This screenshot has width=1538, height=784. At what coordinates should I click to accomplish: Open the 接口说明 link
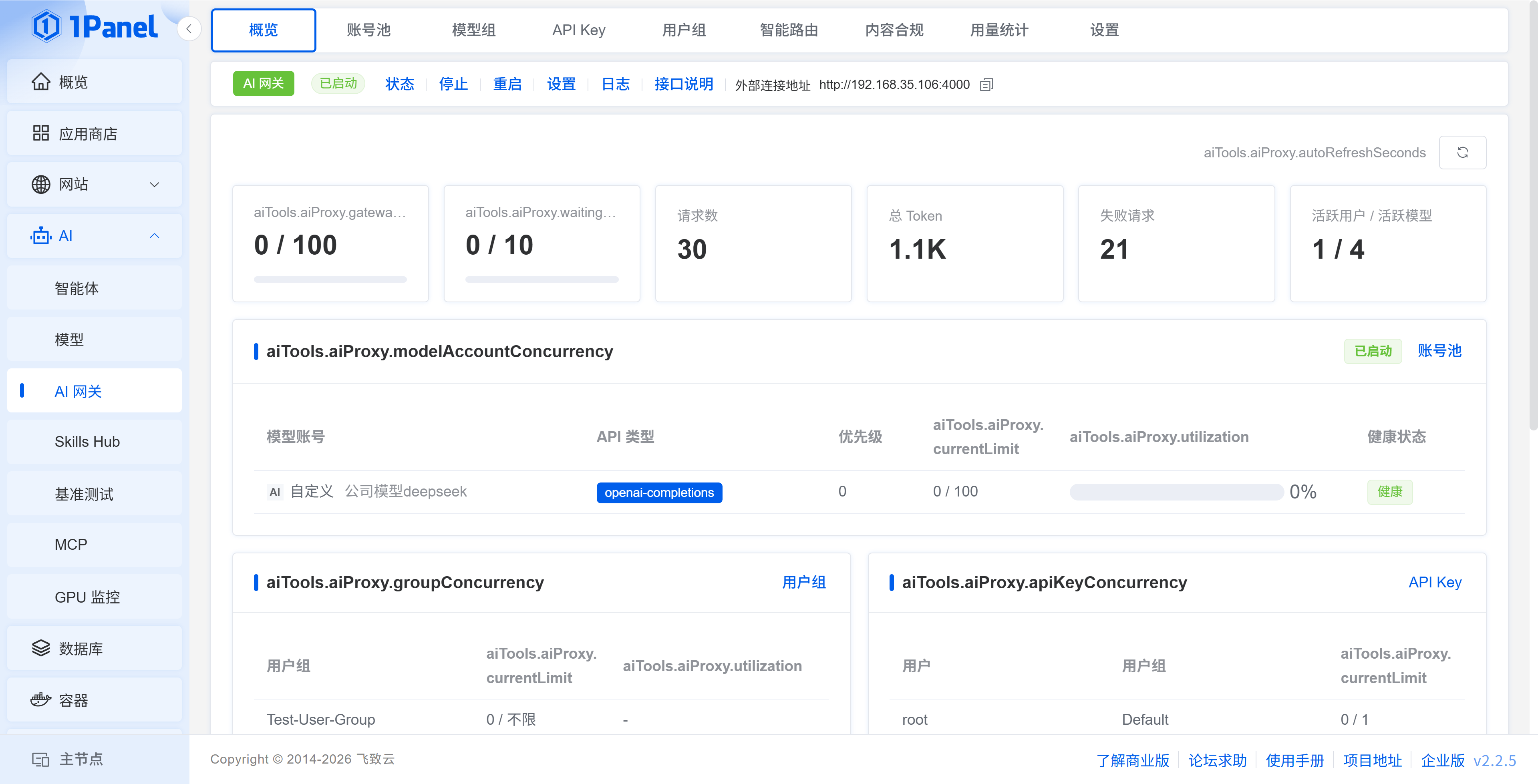(684, 84)
